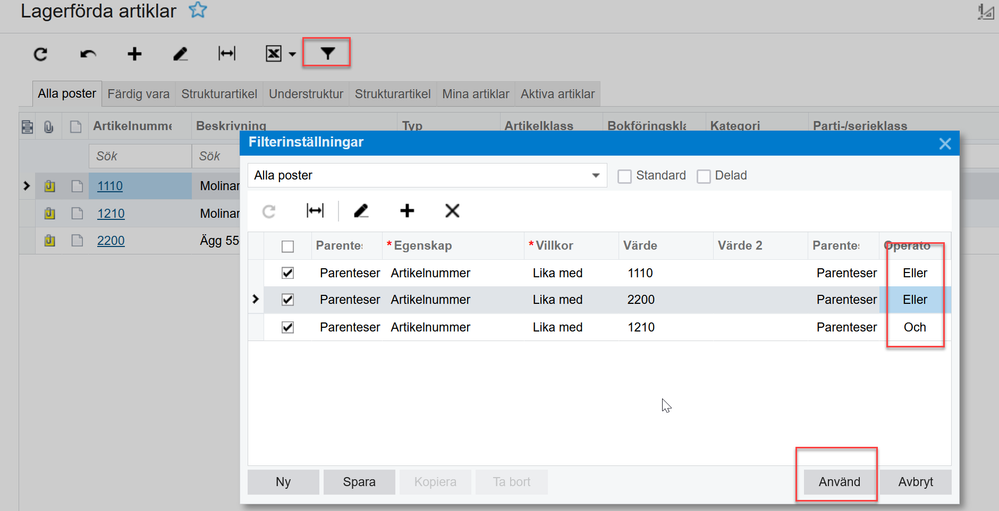Add a new article with plus icon
The image size is (999, 511).
(134, 54)
